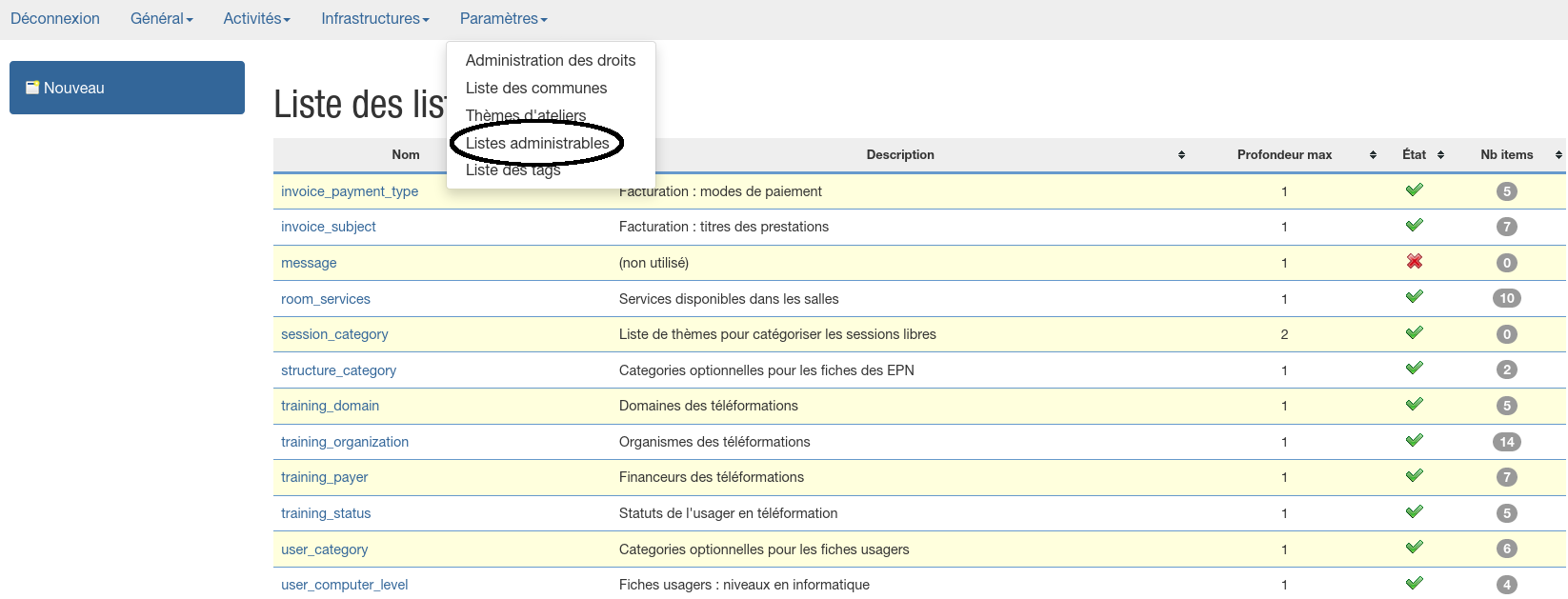This screenshot has width=1568, height=599.
Task: Click the sort arrows on Profondeur max column
Action: pos(1373,155)
